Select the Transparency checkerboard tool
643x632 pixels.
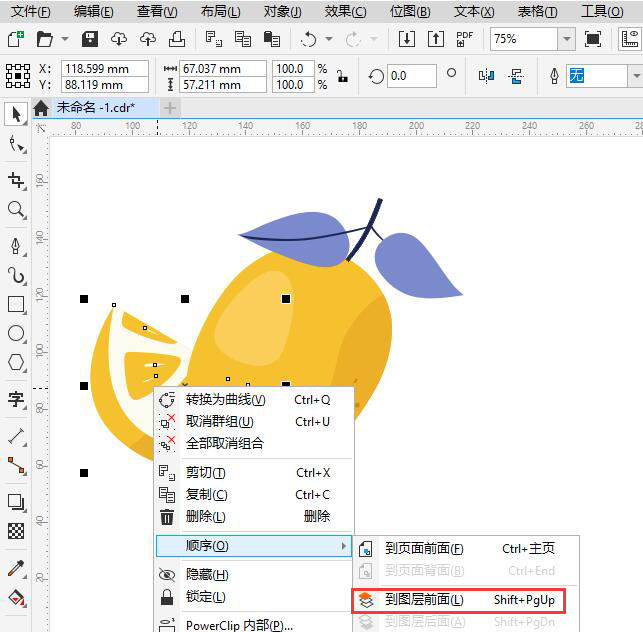pyautogui.click(x=16, y=531)
